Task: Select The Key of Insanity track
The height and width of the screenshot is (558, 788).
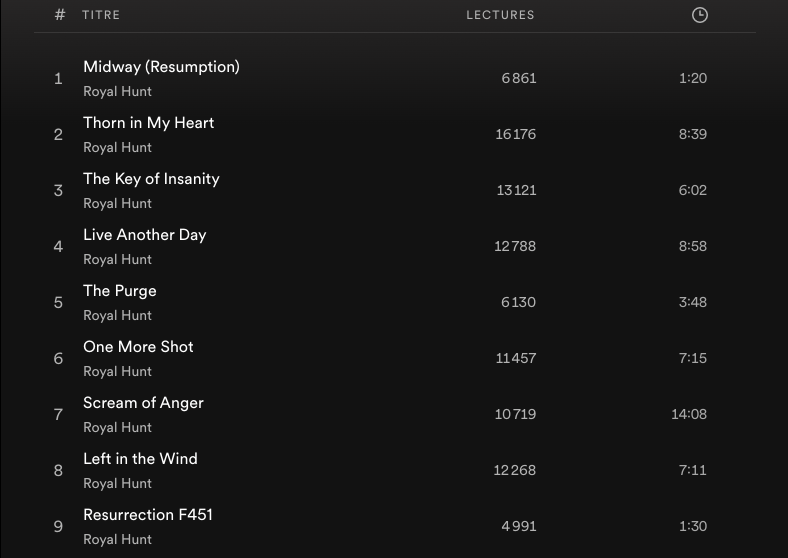Action: (151, 179)
